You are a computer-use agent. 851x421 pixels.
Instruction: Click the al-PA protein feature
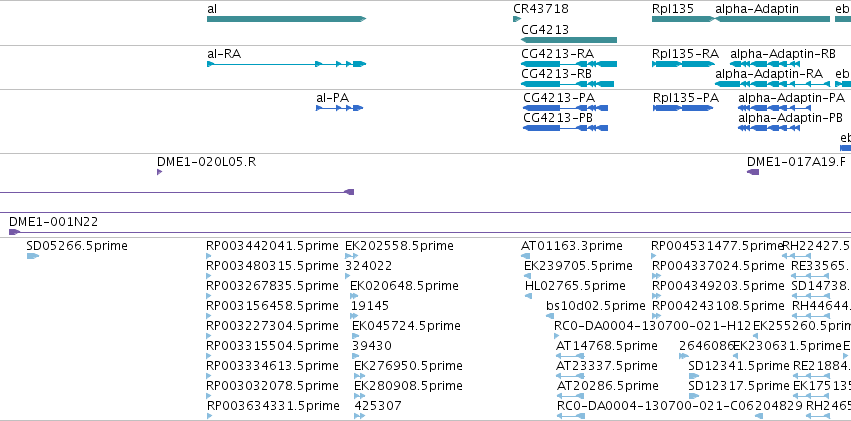340,108
